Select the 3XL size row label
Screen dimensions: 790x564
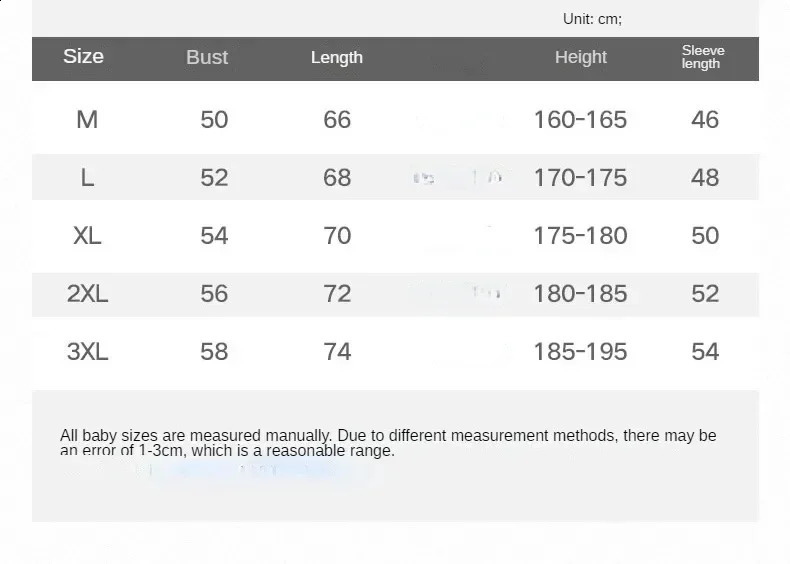click(x=87, y=352)
